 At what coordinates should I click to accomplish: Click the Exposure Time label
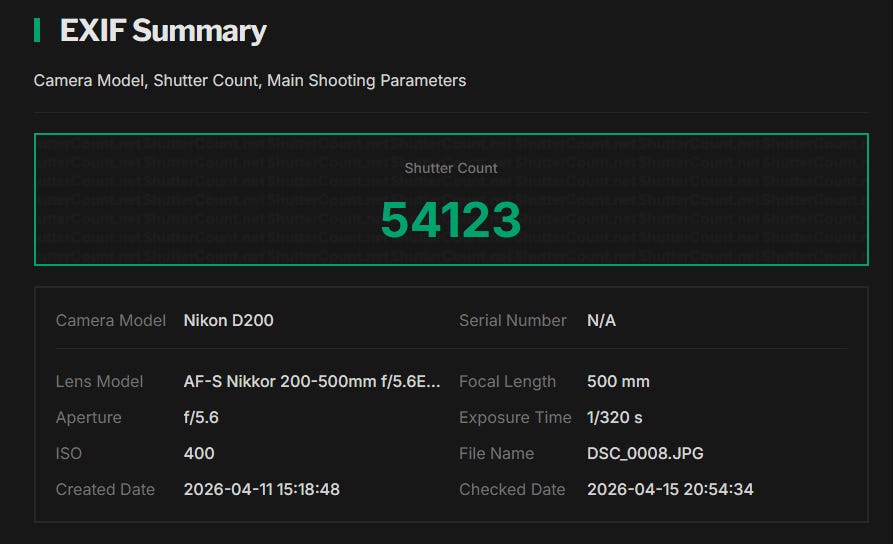(x=515, y=417)
